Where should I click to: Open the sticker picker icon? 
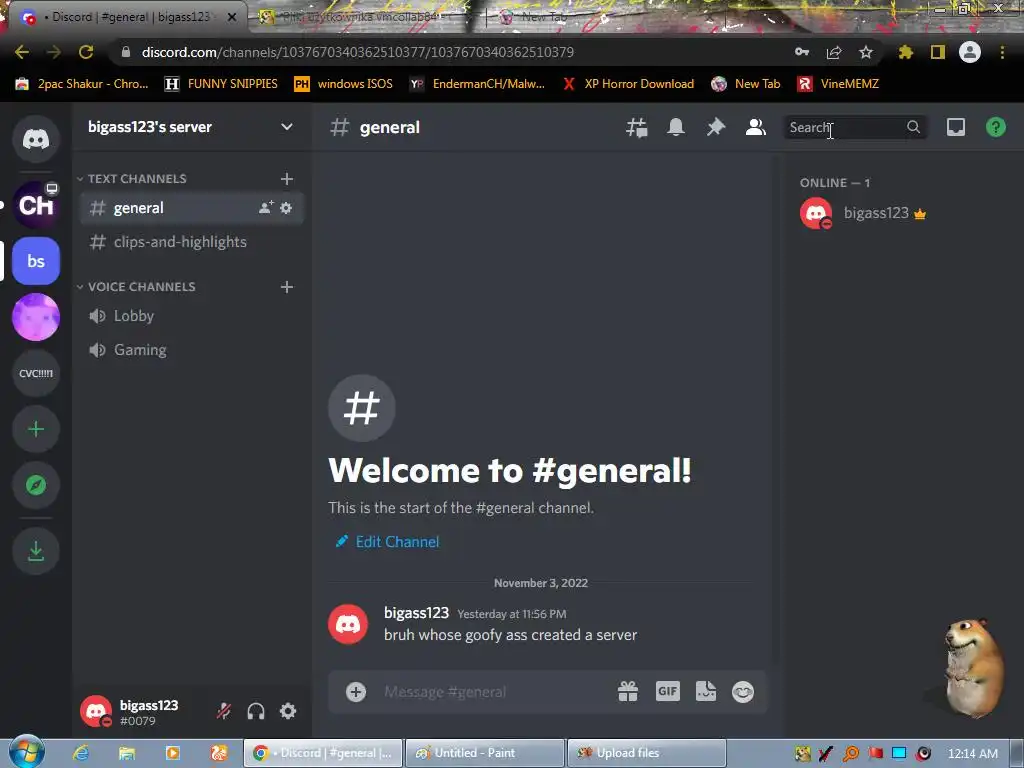(x=706, y=692)
